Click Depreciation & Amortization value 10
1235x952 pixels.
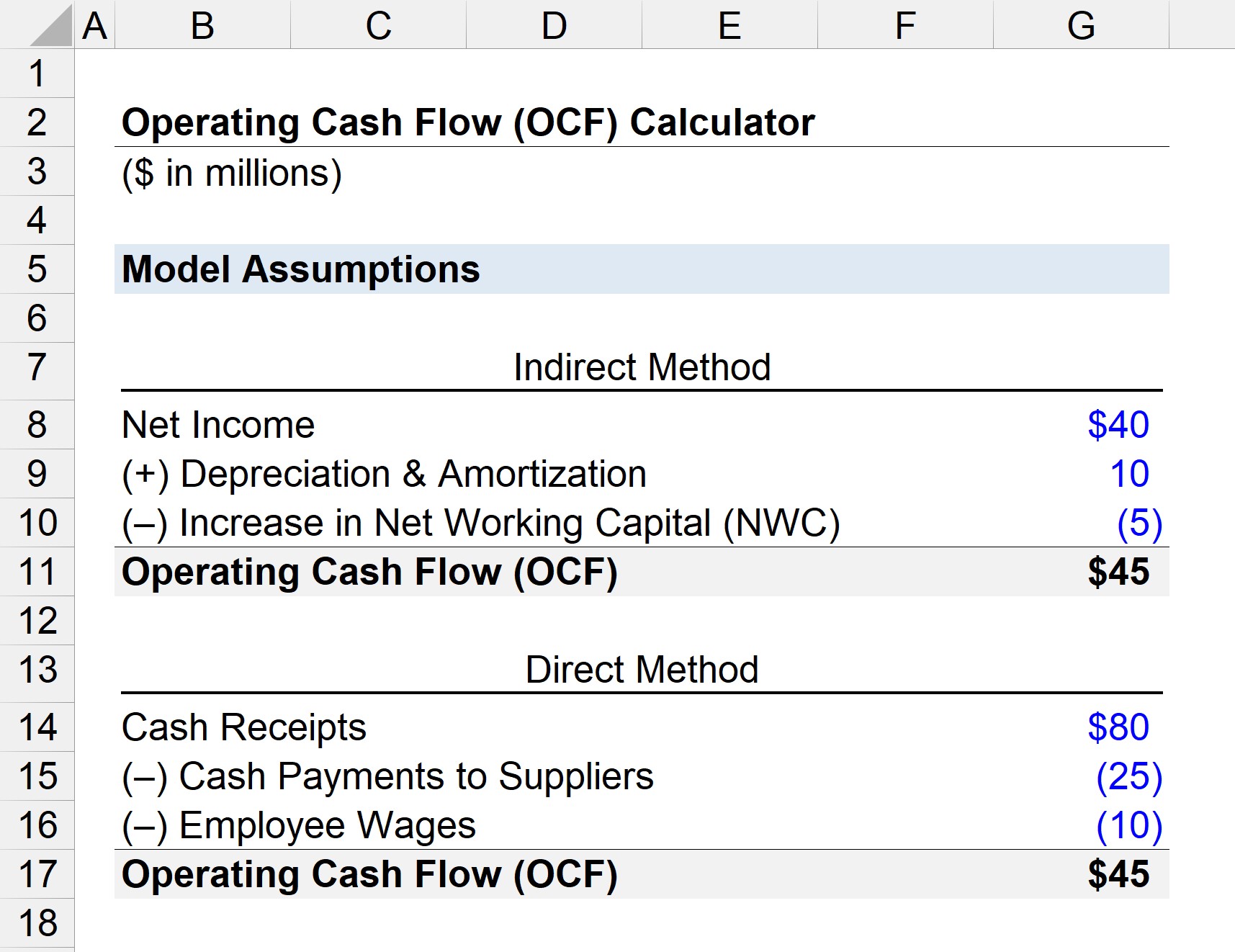(1128, 474)
